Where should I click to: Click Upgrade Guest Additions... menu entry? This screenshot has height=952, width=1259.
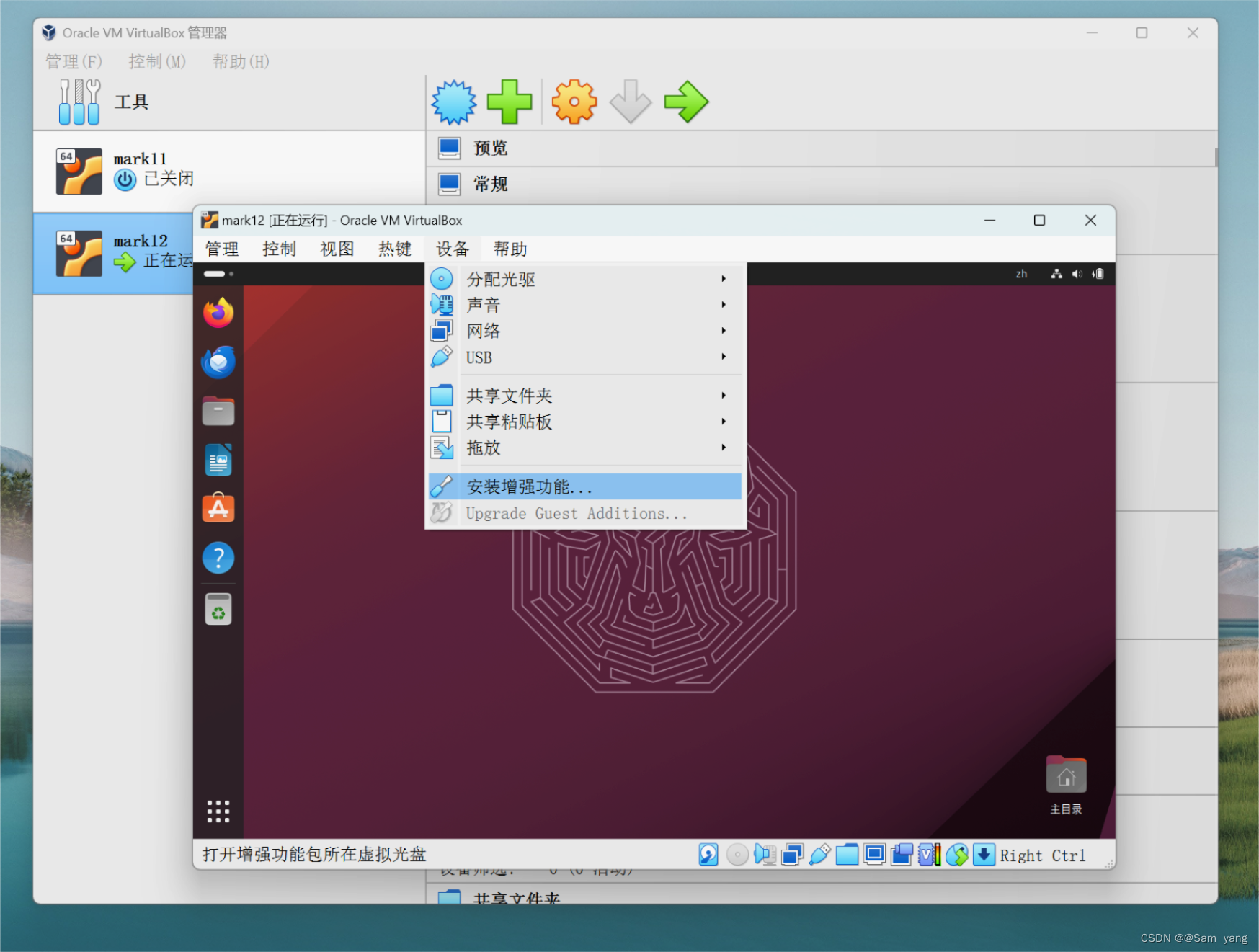[585, 513]
